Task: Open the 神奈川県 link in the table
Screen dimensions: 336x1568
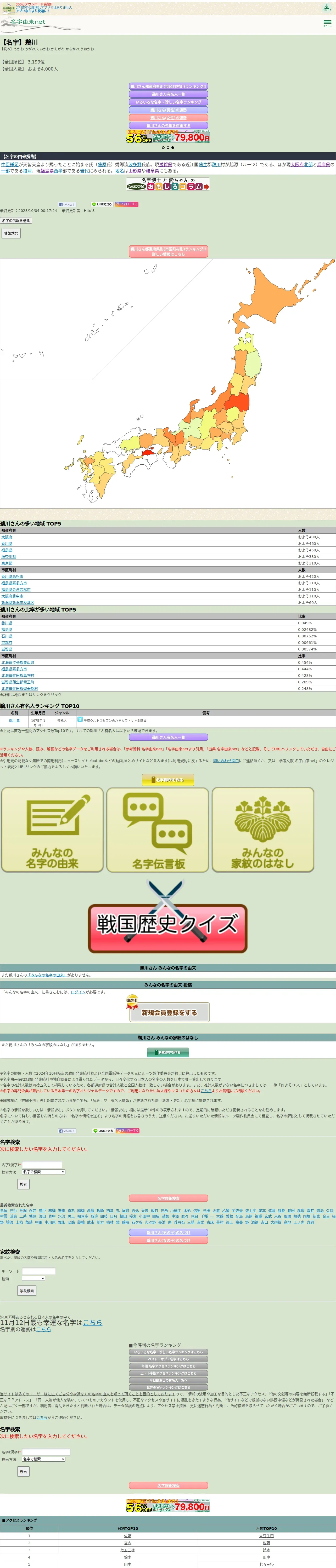Action: (9, 557)
